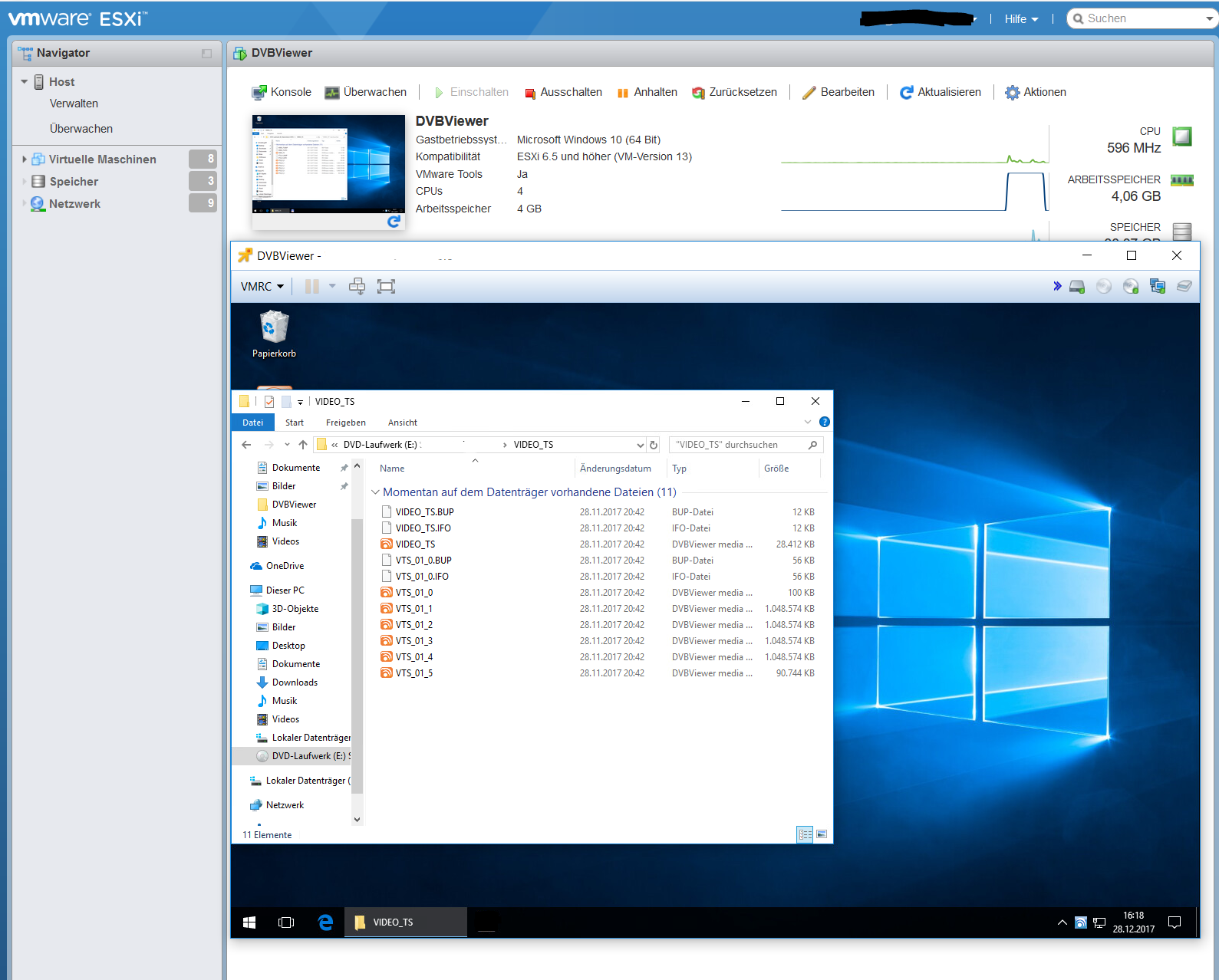Click the taskbar clock showing 16:18

click(x=1133, y=922)
